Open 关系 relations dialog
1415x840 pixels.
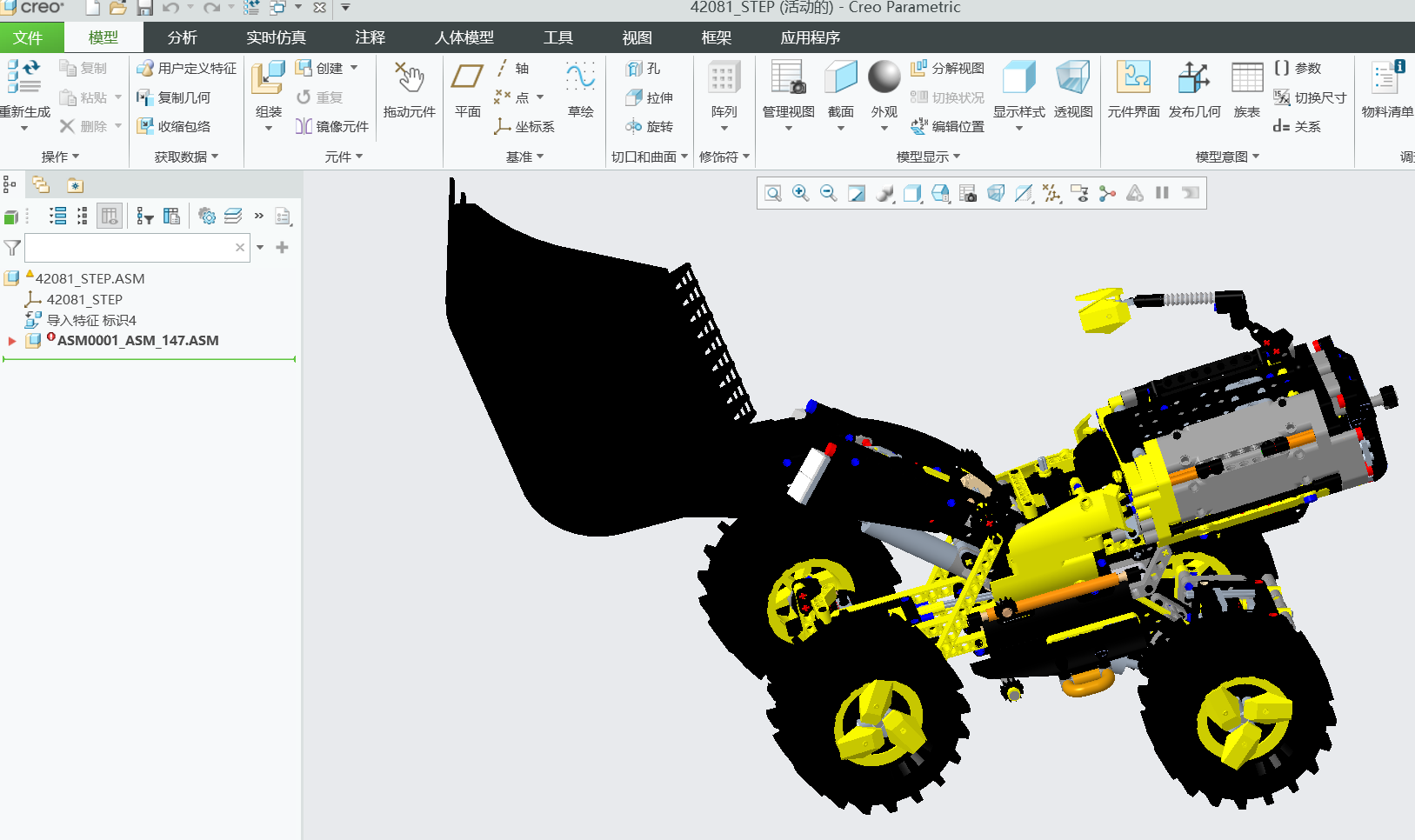tap(1297, 126)
